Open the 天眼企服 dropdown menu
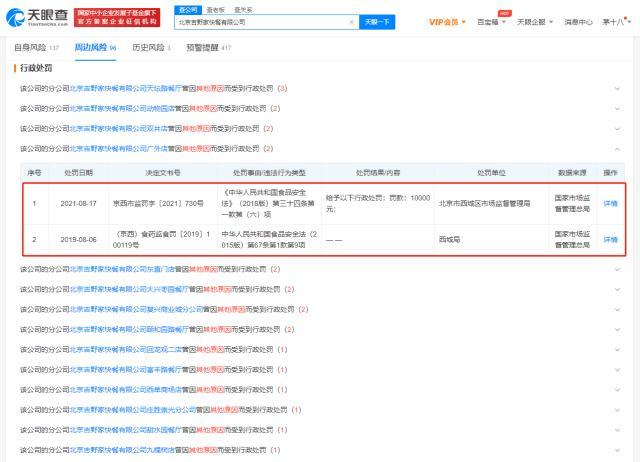 tap(535, 22)
